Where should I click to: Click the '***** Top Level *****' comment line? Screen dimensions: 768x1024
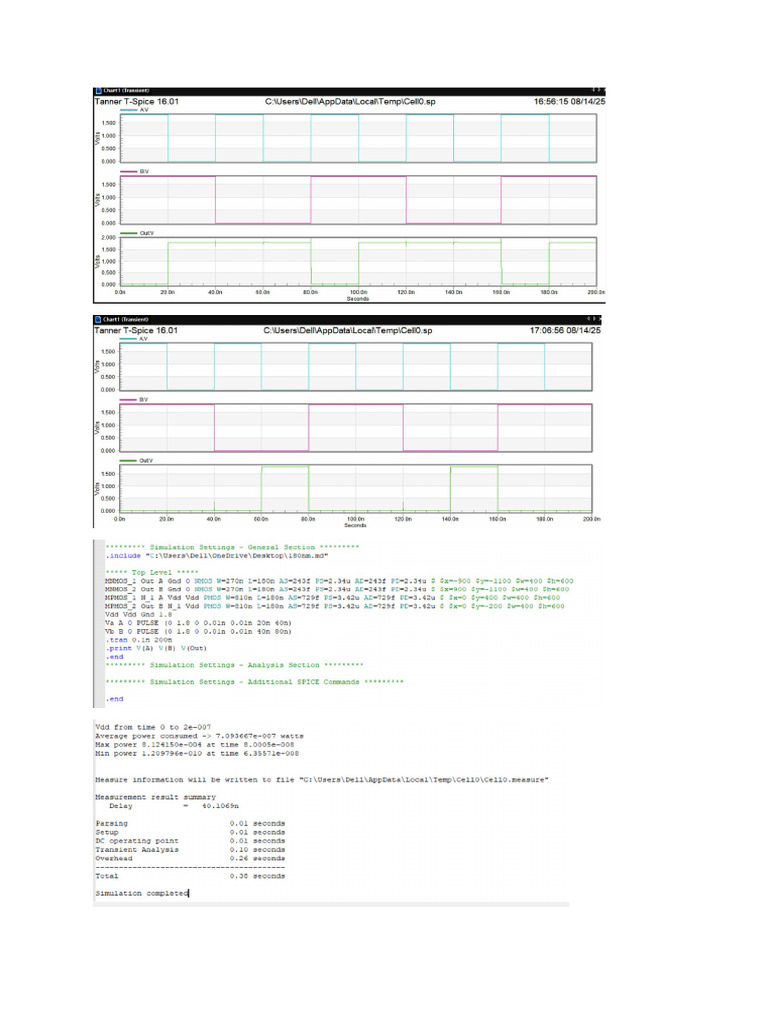tap(152, 572)
